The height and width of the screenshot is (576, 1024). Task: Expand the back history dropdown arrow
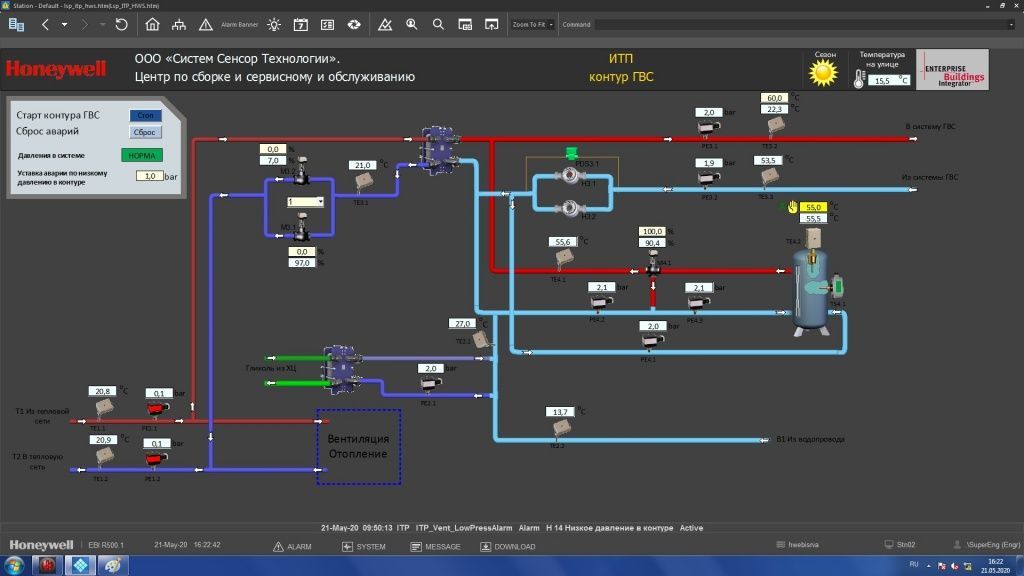coord(65,24)
